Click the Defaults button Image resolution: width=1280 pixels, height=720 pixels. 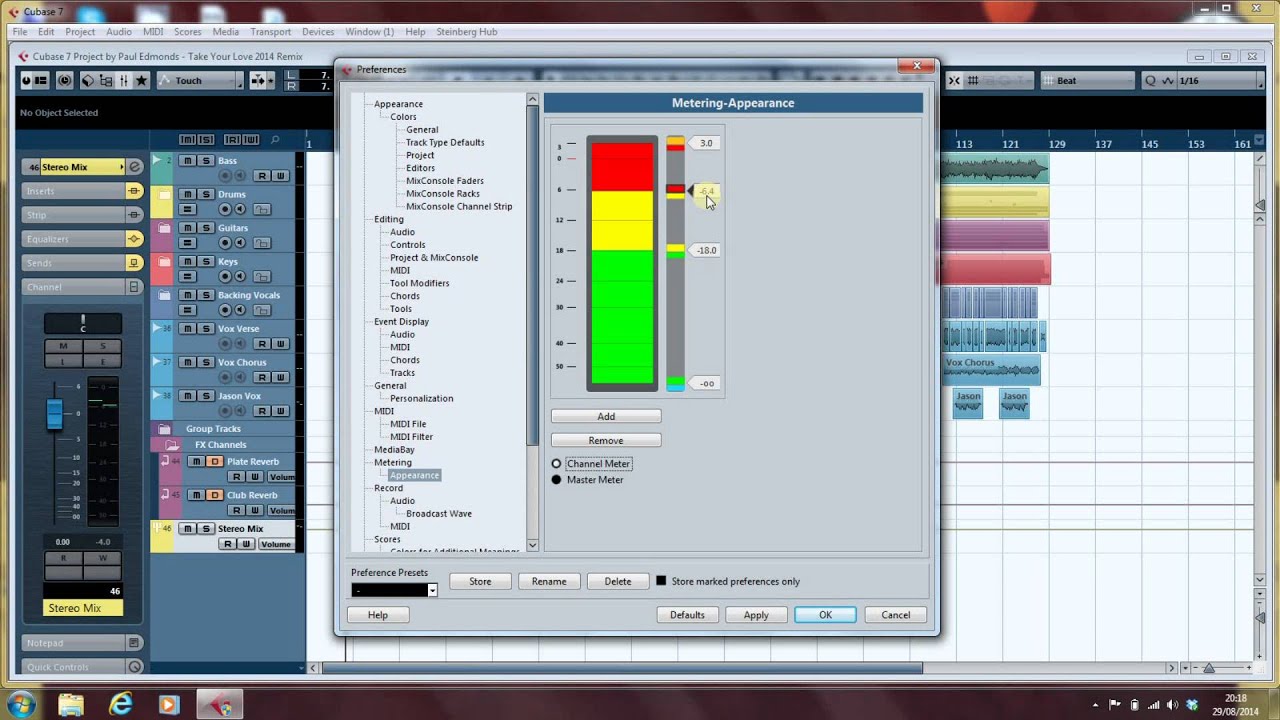click(687, 615)
